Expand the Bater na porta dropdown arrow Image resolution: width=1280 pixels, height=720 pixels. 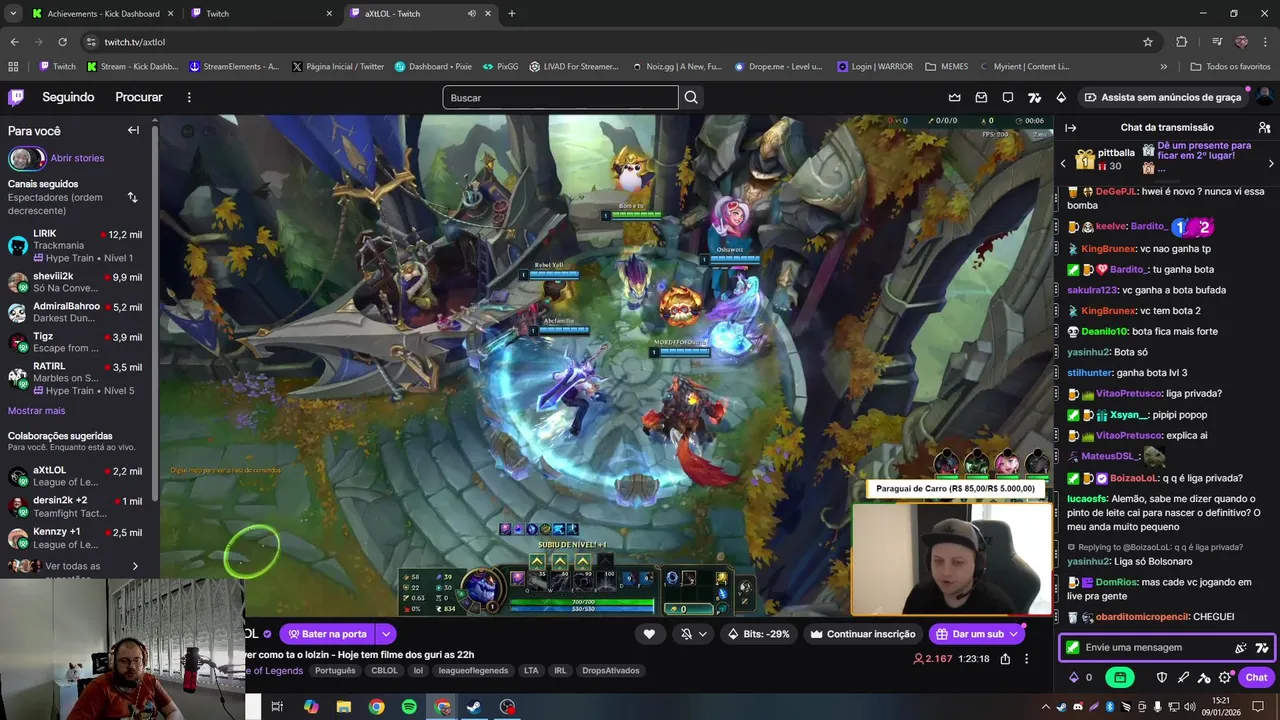pyautogui.click(x=386, y=634)
